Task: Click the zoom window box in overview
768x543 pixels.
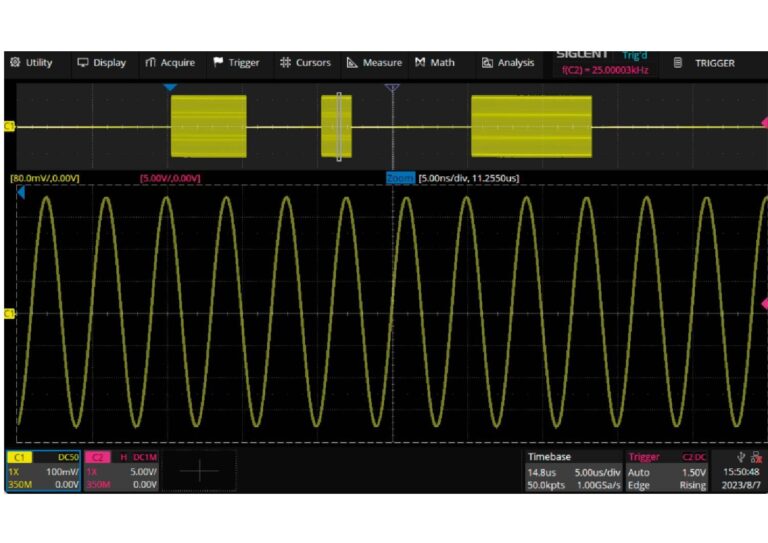Action: tap(339, 126)
